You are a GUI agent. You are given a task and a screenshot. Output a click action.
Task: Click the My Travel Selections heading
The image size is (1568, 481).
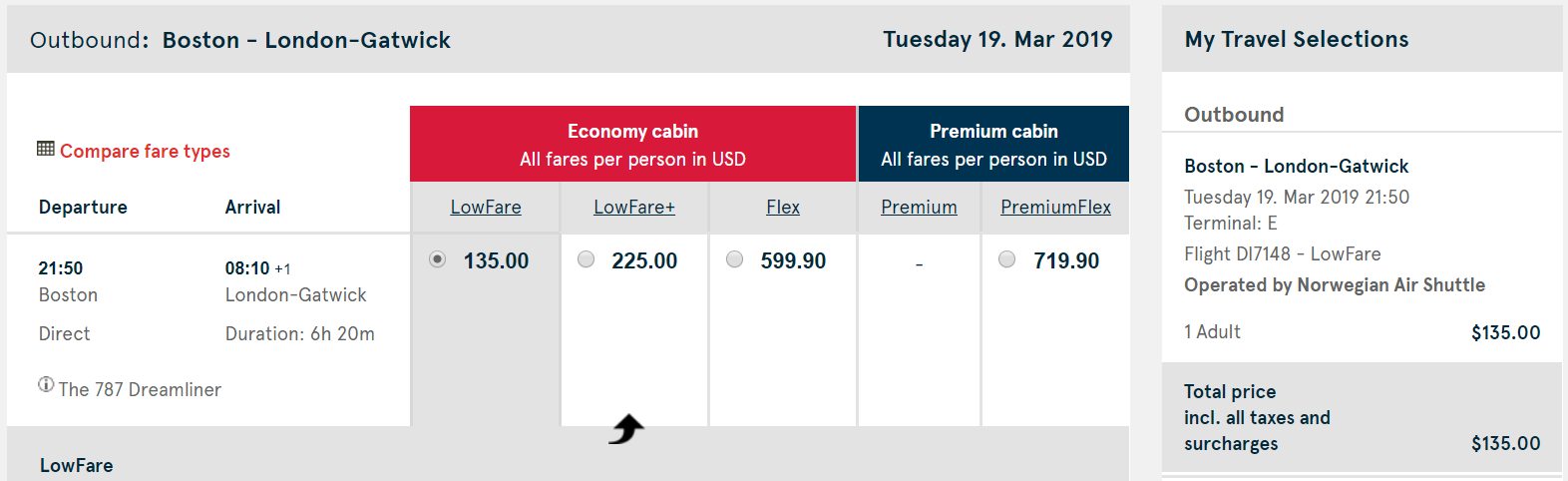(x=1296, y=39)
